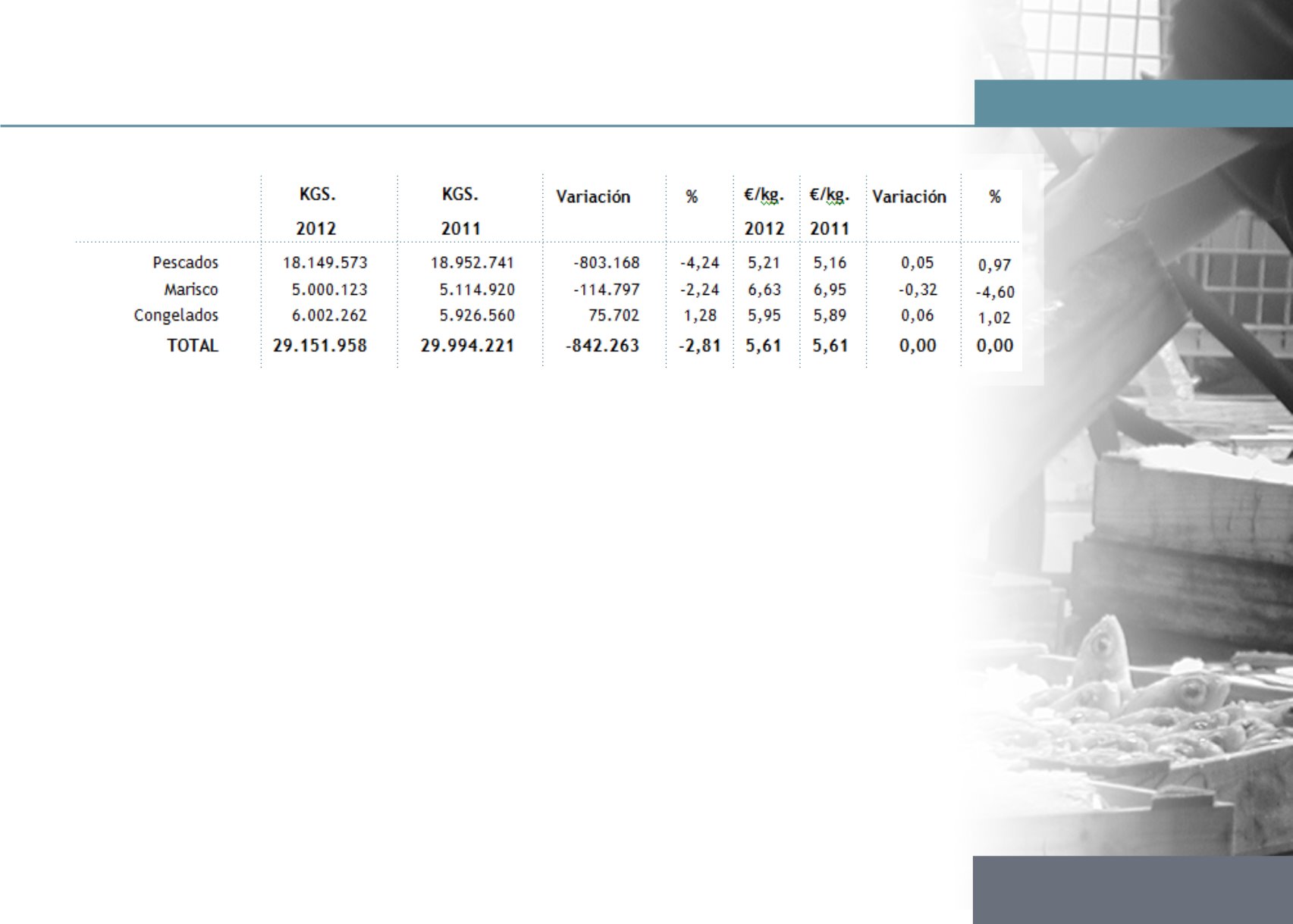Select the total variation -842.263
Image resolution: width=1293 pixels, height=924 pixels.
pyautogui.click(x=602, y=346)
